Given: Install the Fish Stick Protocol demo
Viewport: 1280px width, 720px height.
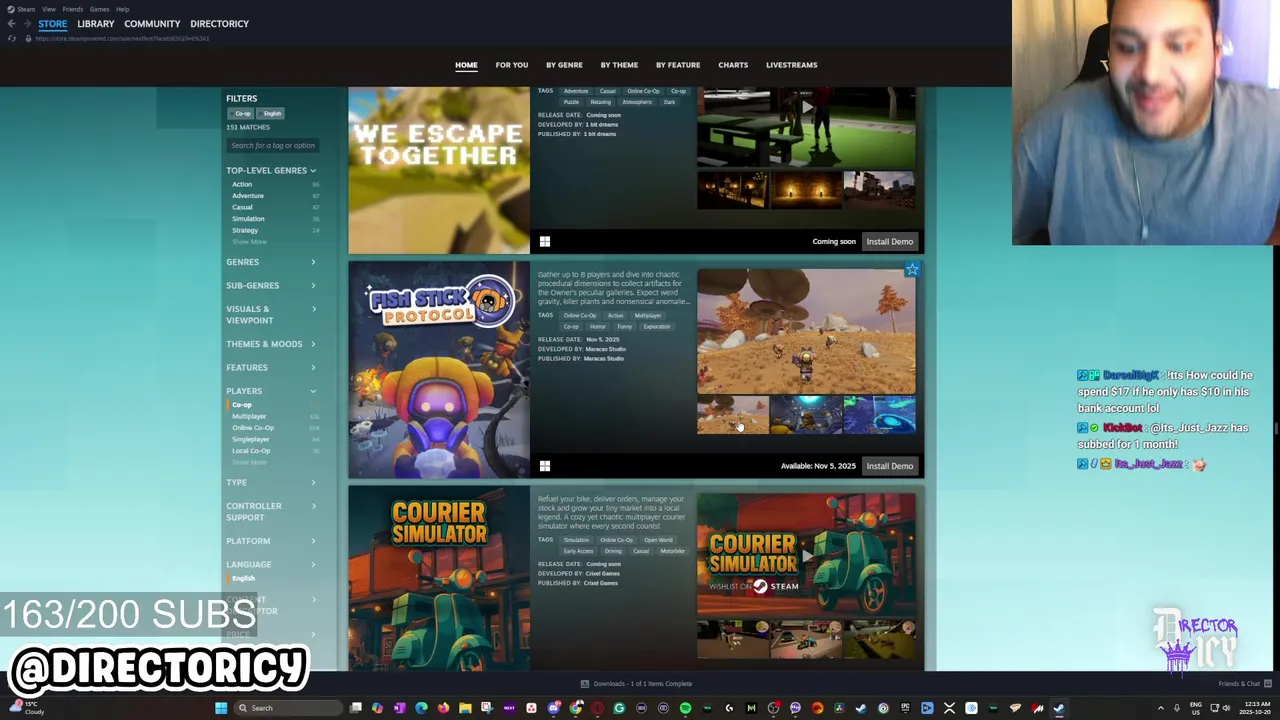Looking at the screenshot, I should [x=889, y=466].
